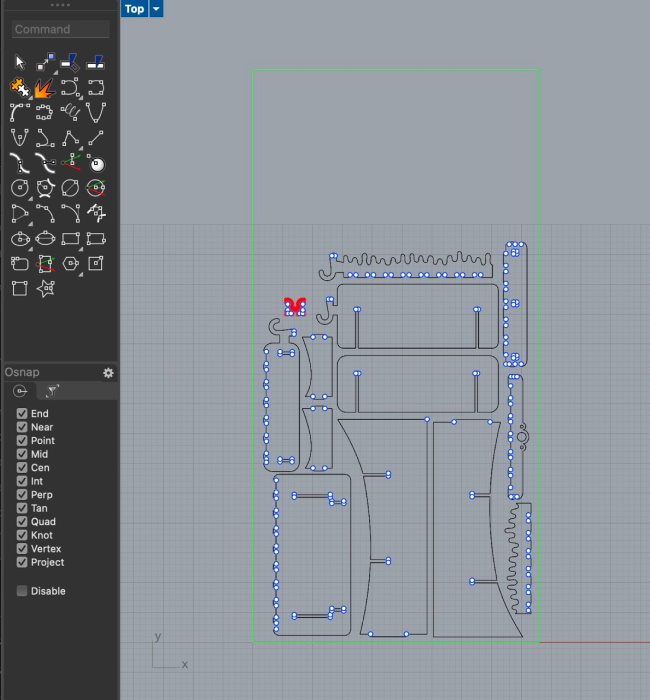Open Osnap panel gear settings

click(x=108, y=373)
